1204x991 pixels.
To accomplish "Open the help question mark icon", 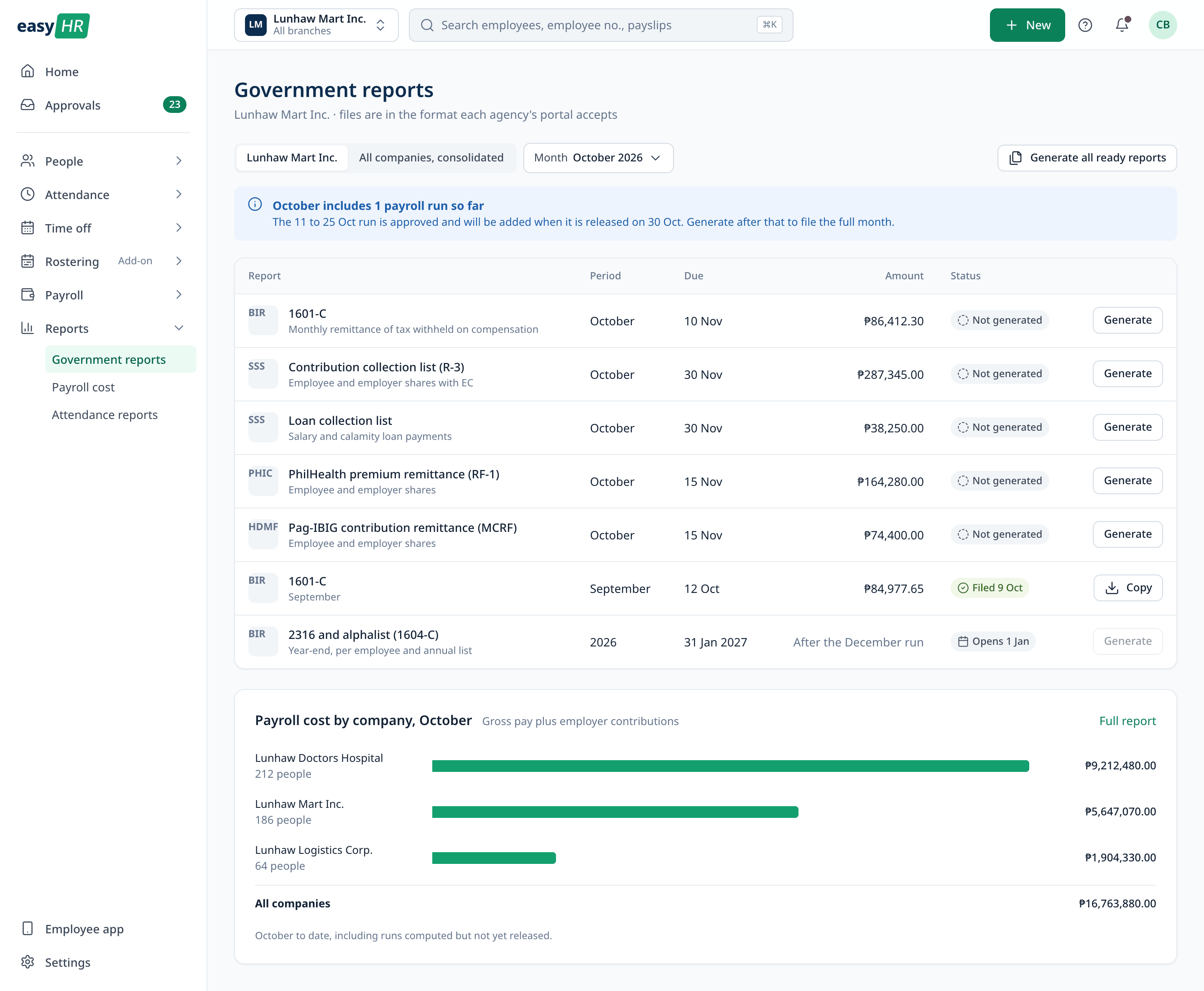I will click(1085, 25).
